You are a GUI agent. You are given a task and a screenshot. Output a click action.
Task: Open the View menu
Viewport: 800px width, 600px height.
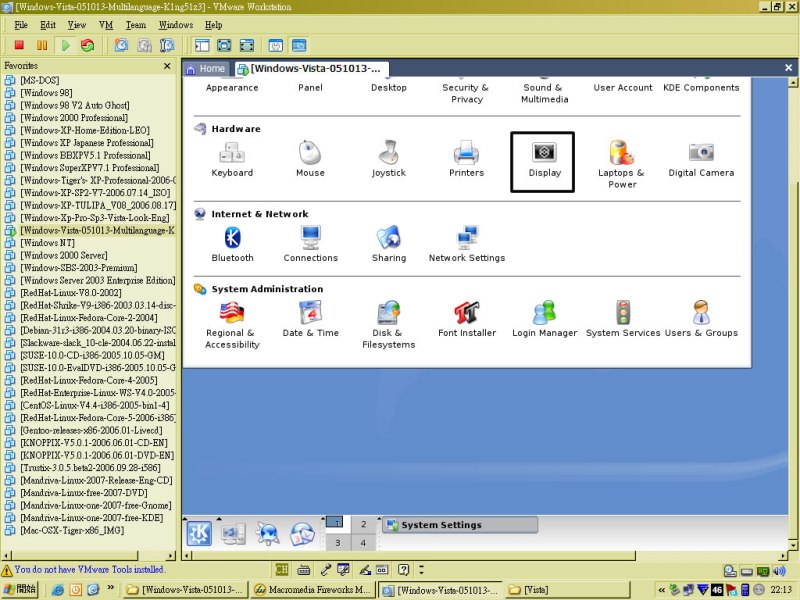point(77,24)
